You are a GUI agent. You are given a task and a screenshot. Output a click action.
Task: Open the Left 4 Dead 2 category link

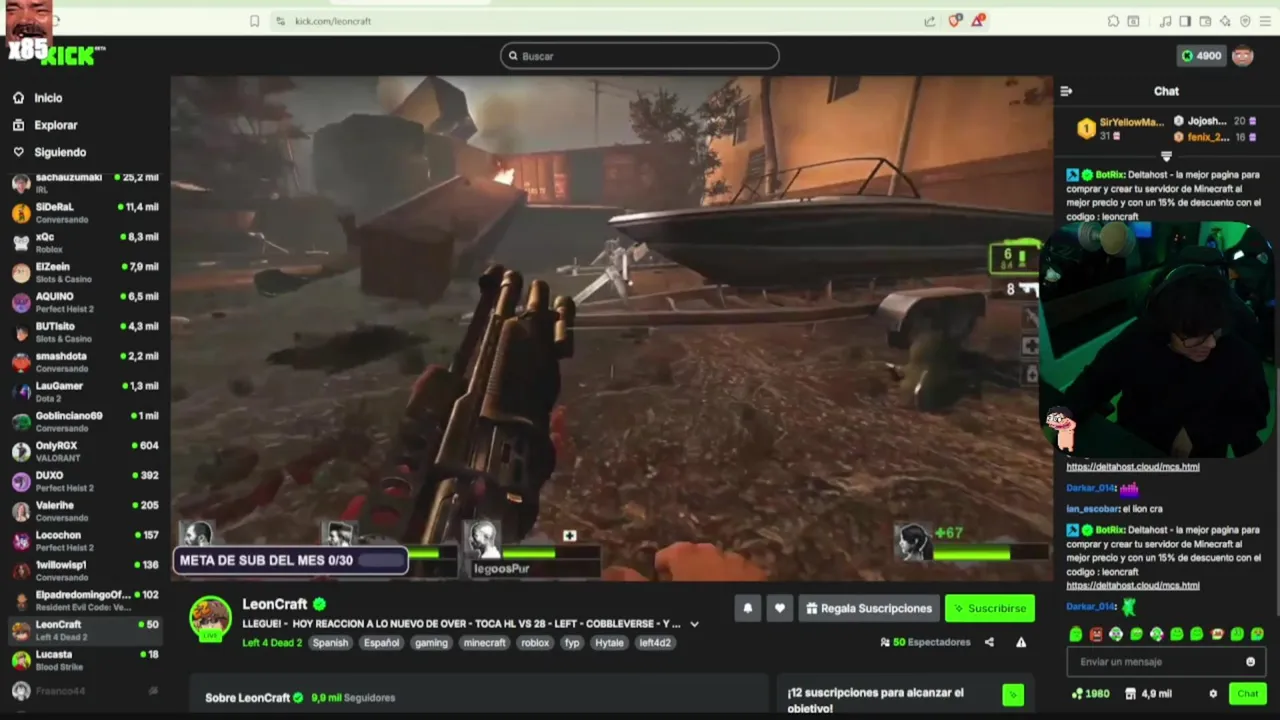(272, 643)
